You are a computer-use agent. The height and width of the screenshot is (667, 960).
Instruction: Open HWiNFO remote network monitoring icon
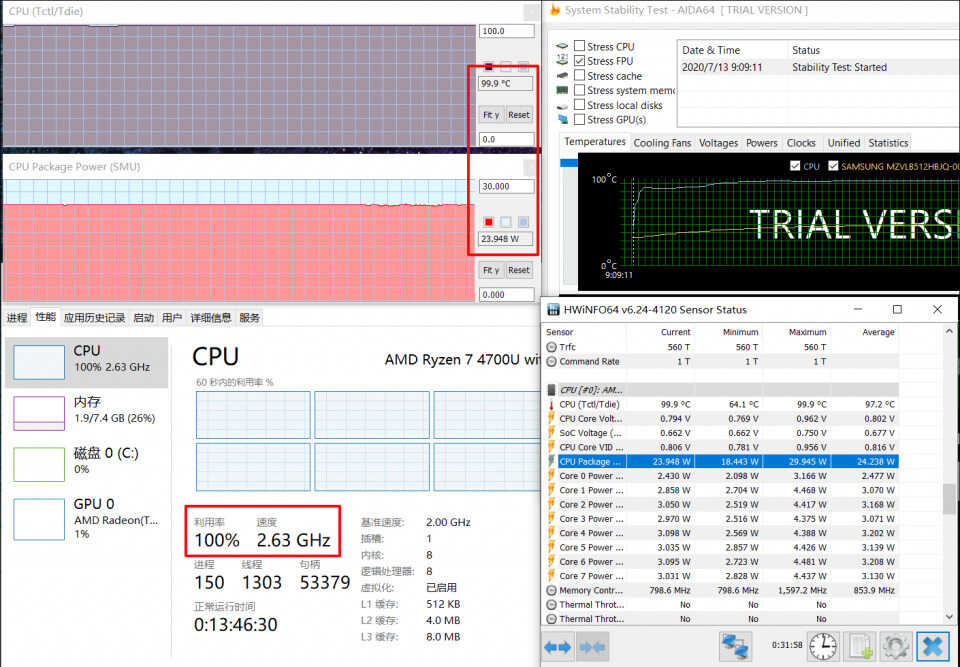click(735, 647)
